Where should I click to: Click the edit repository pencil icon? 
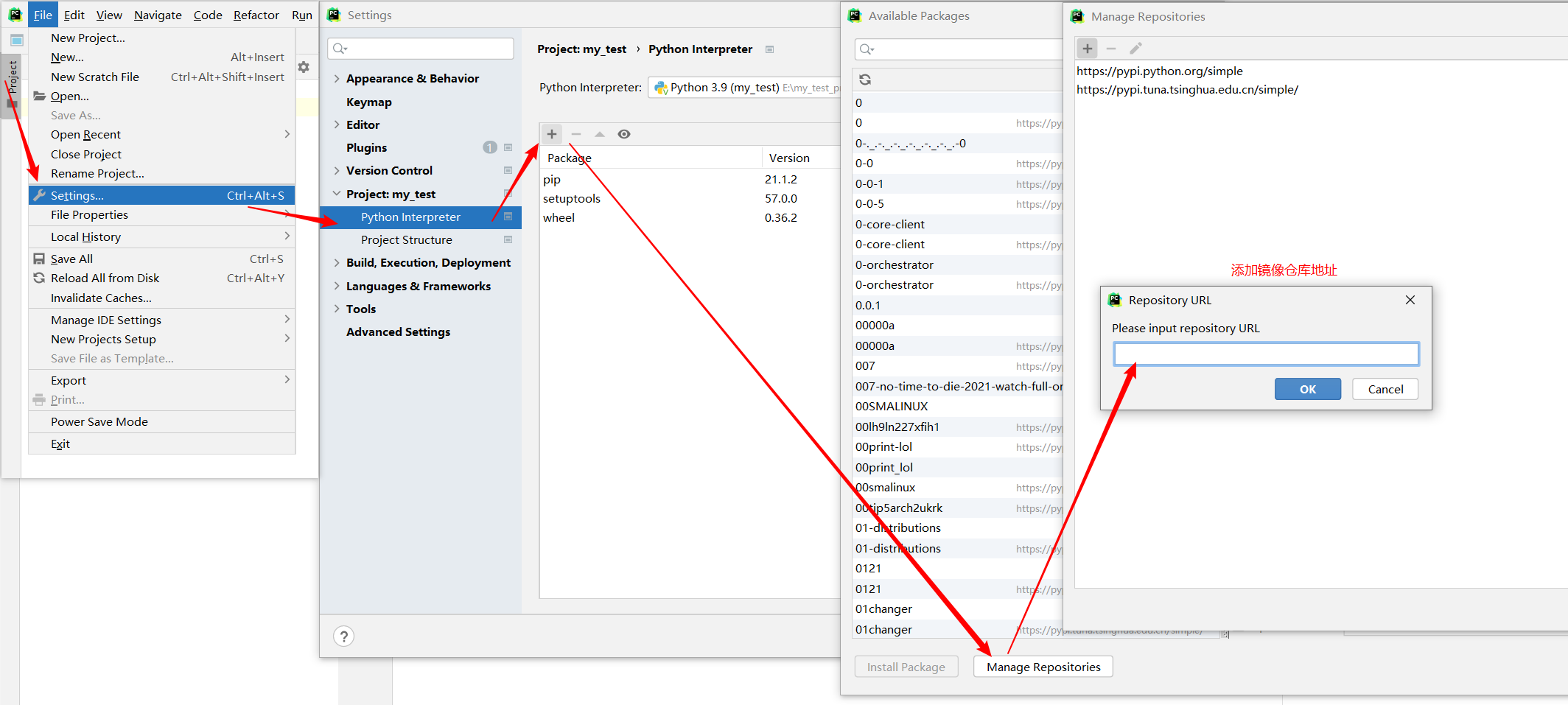tap(1135, 49)
